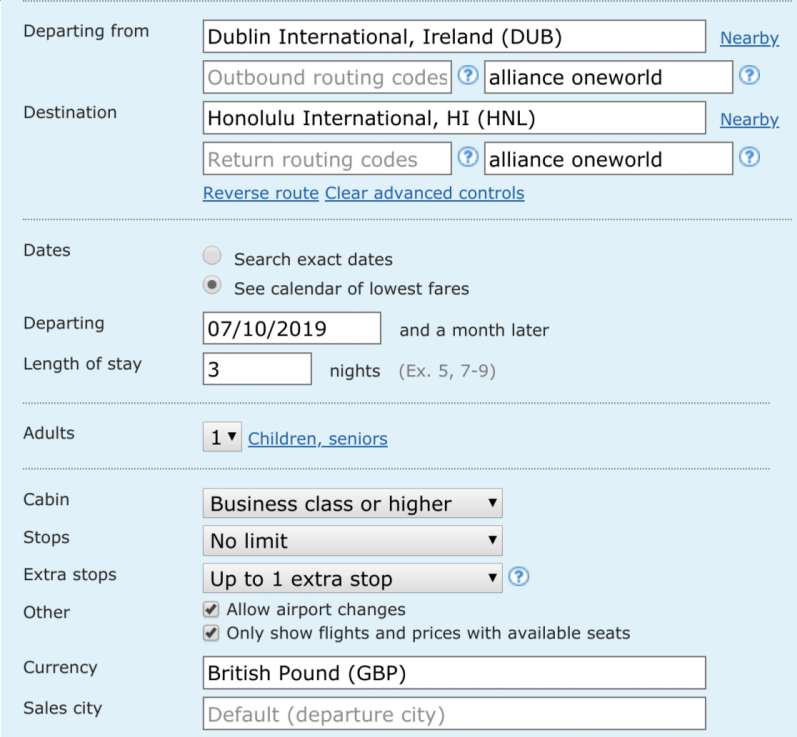Select Search exact dates radio option

(212, 256)
